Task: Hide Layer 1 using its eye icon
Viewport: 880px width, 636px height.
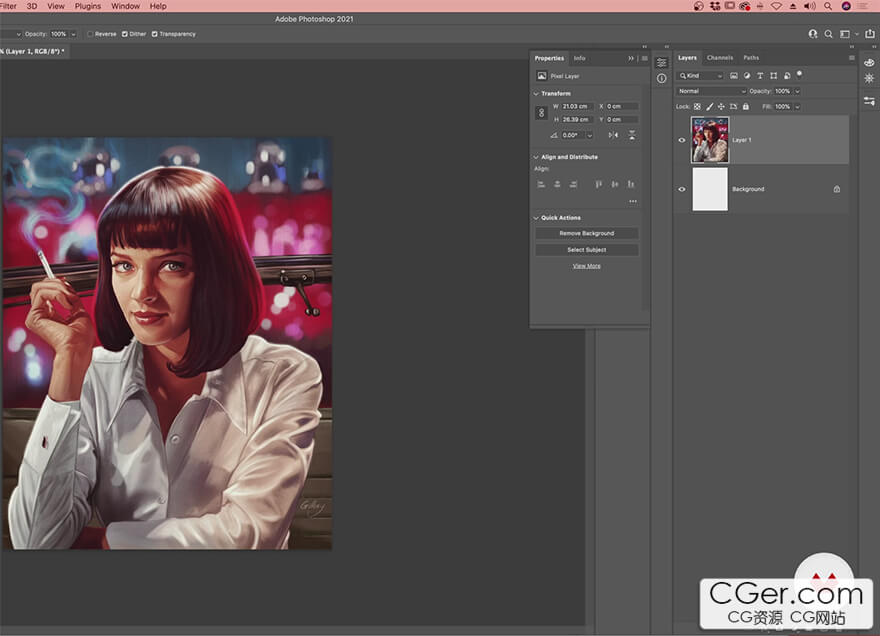Action: [x=682, y=140]
